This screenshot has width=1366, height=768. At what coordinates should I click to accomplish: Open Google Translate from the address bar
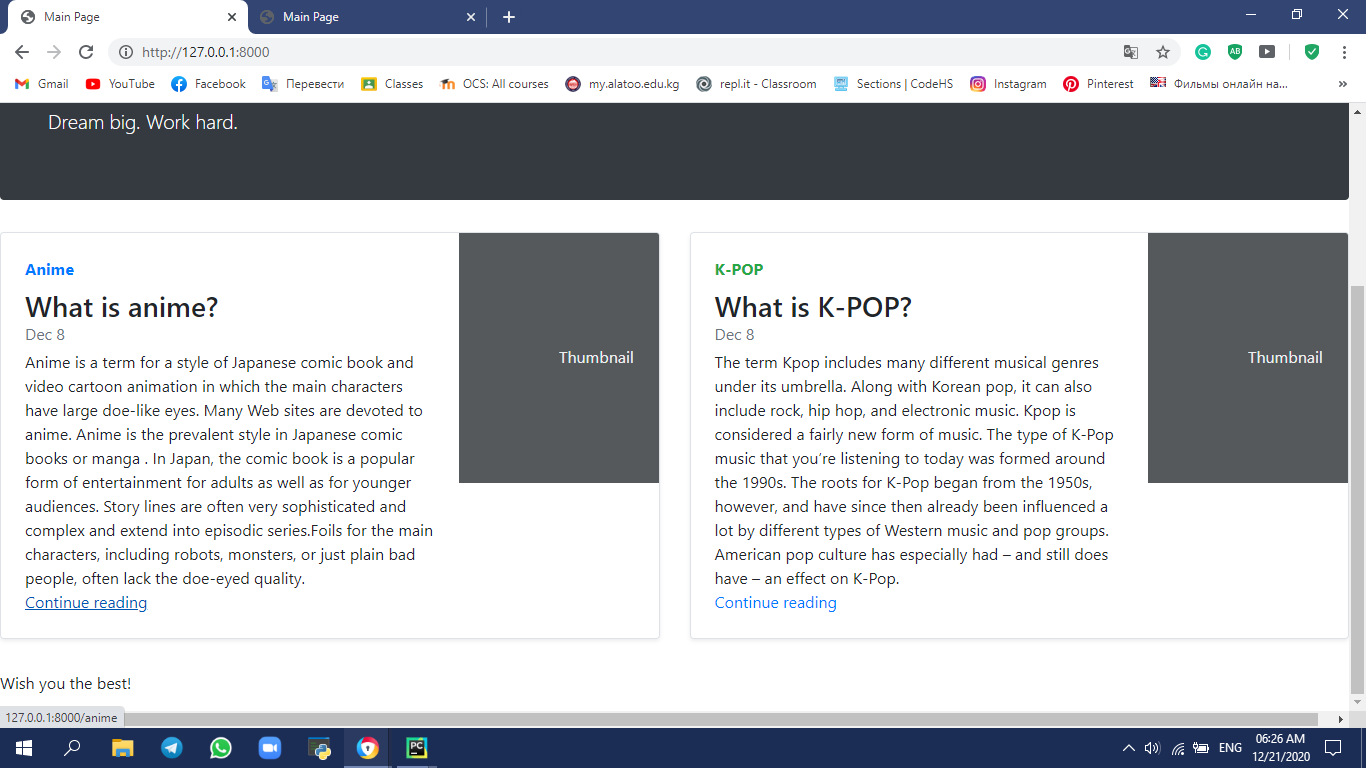[1131, 50]
